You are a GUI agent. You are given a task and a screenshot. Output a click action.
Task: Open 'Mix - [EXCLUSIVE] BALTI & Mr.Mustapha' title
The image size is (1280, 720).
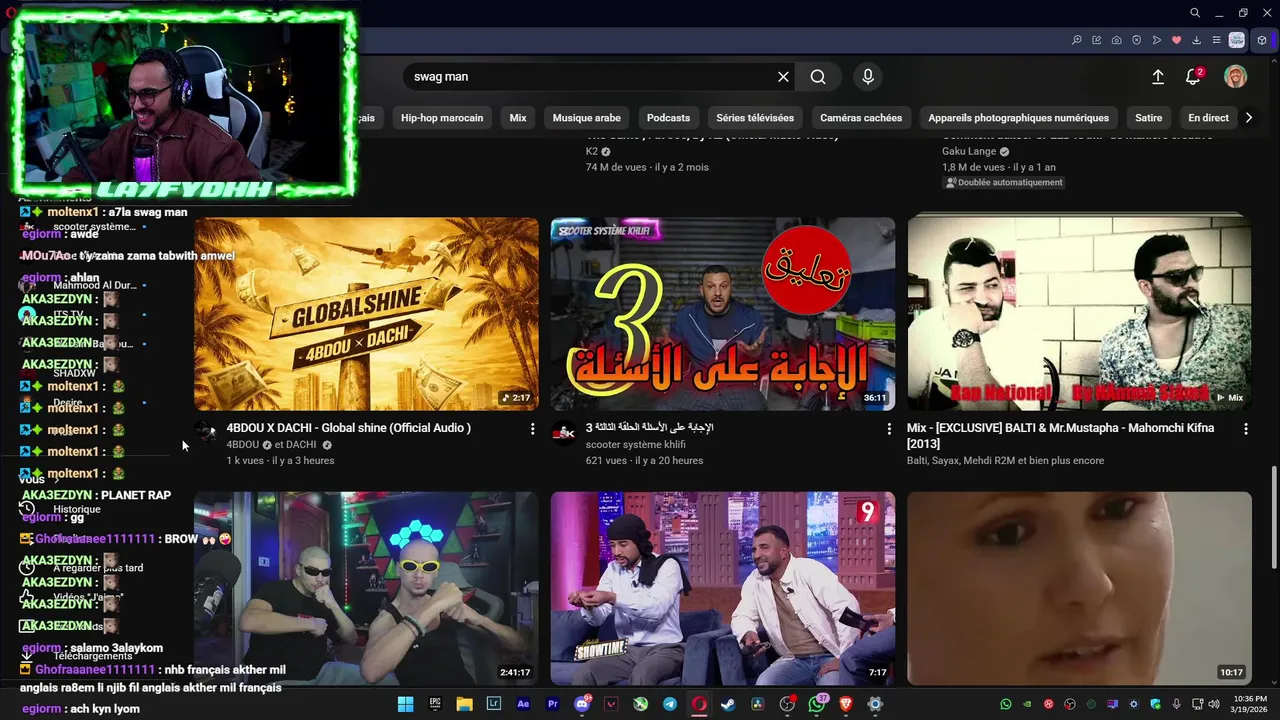1060,436
